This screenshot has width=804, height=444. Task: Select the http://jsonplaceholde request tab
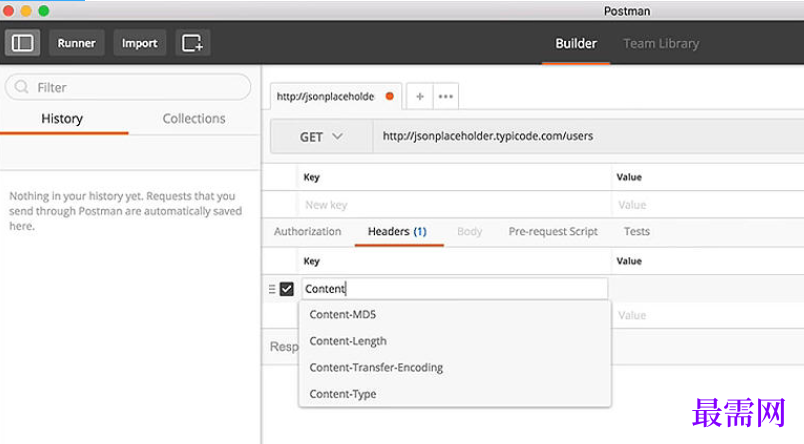[x=336, y=96]
